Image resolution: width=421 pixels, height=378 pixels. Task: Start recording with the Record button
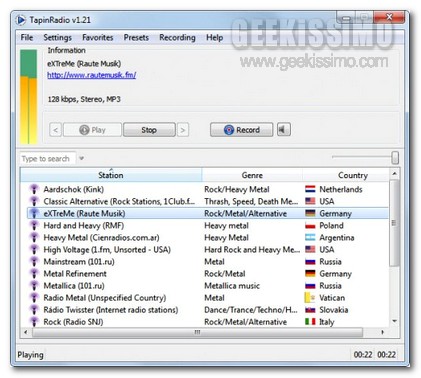pyautogui.click(x=242, y=130)
